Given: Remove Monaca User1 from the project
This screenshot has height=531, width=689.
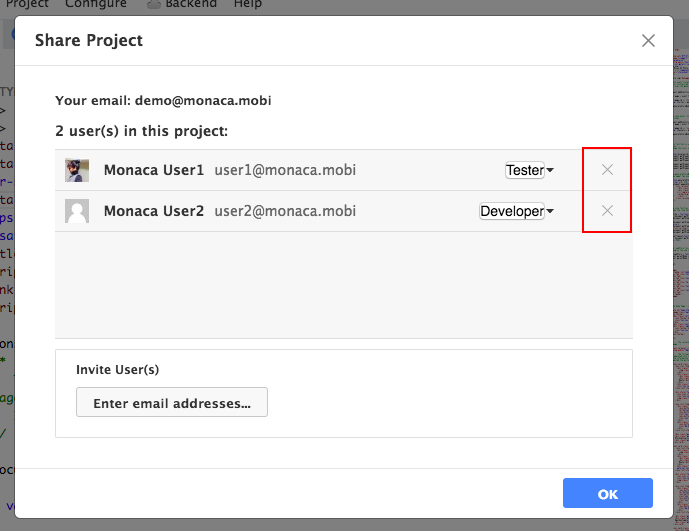Looking at the screenshot, I should coord(607,170).
